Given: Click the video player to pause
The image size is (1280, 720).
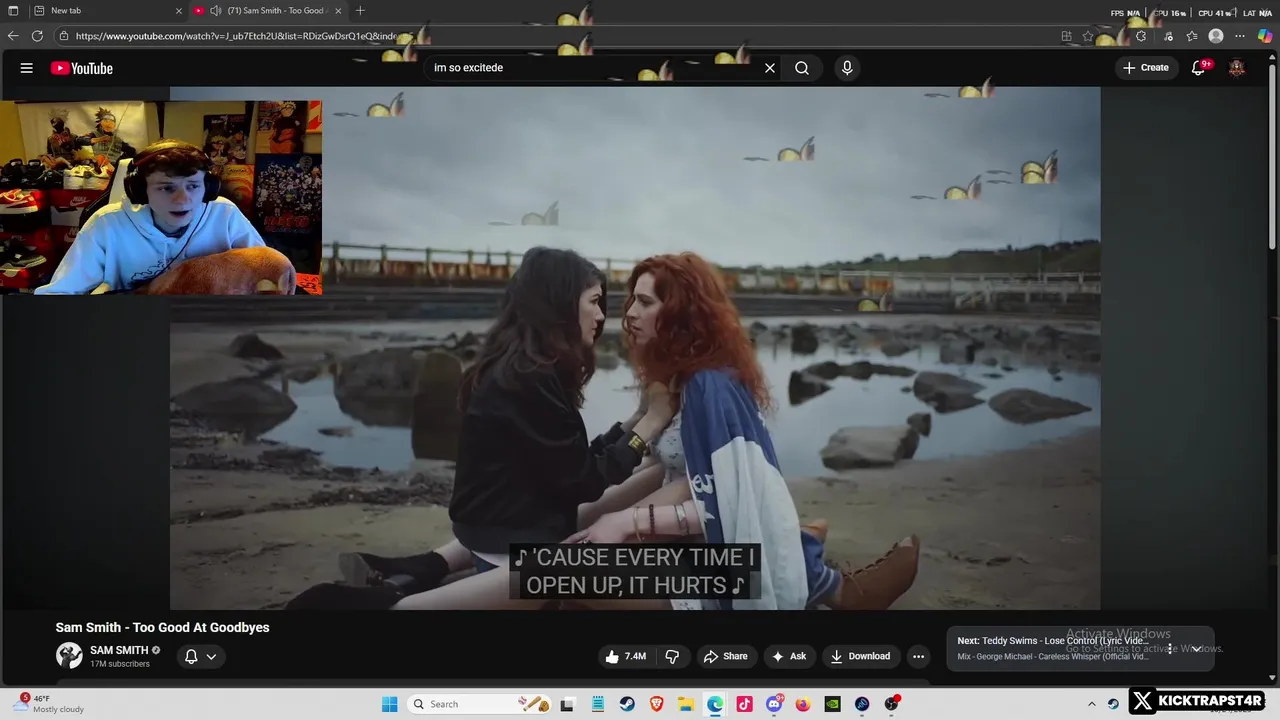Looking at the screenshot, I should point(635,348).
